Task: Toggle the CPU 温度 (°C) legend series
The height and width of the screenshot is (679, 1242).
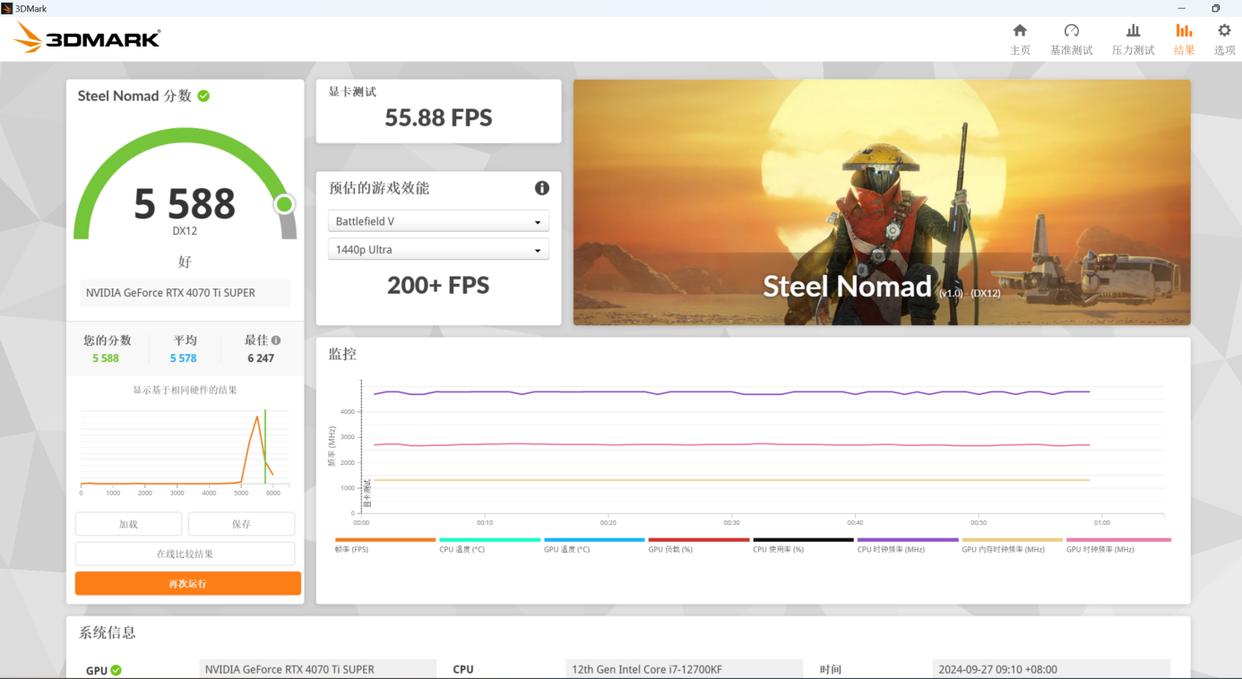Action: pos(490,545)
